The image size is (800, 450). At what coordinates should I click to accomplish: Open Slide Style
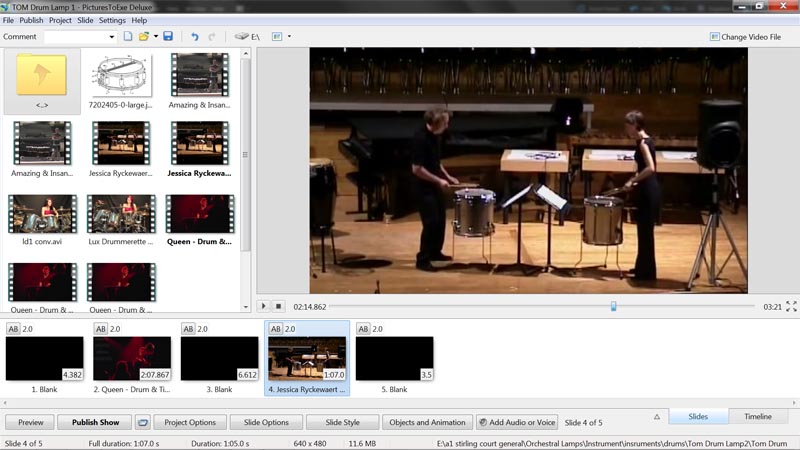[x=342, y=422]
